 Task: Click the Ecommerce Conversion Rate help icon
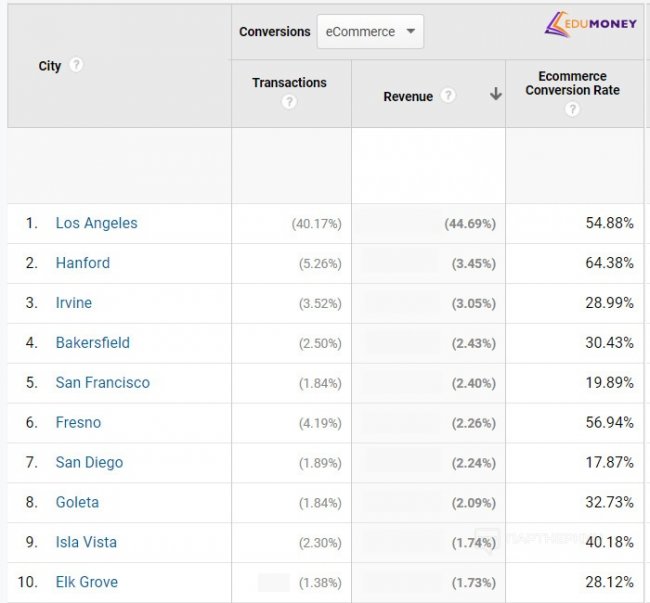[572, 109]
